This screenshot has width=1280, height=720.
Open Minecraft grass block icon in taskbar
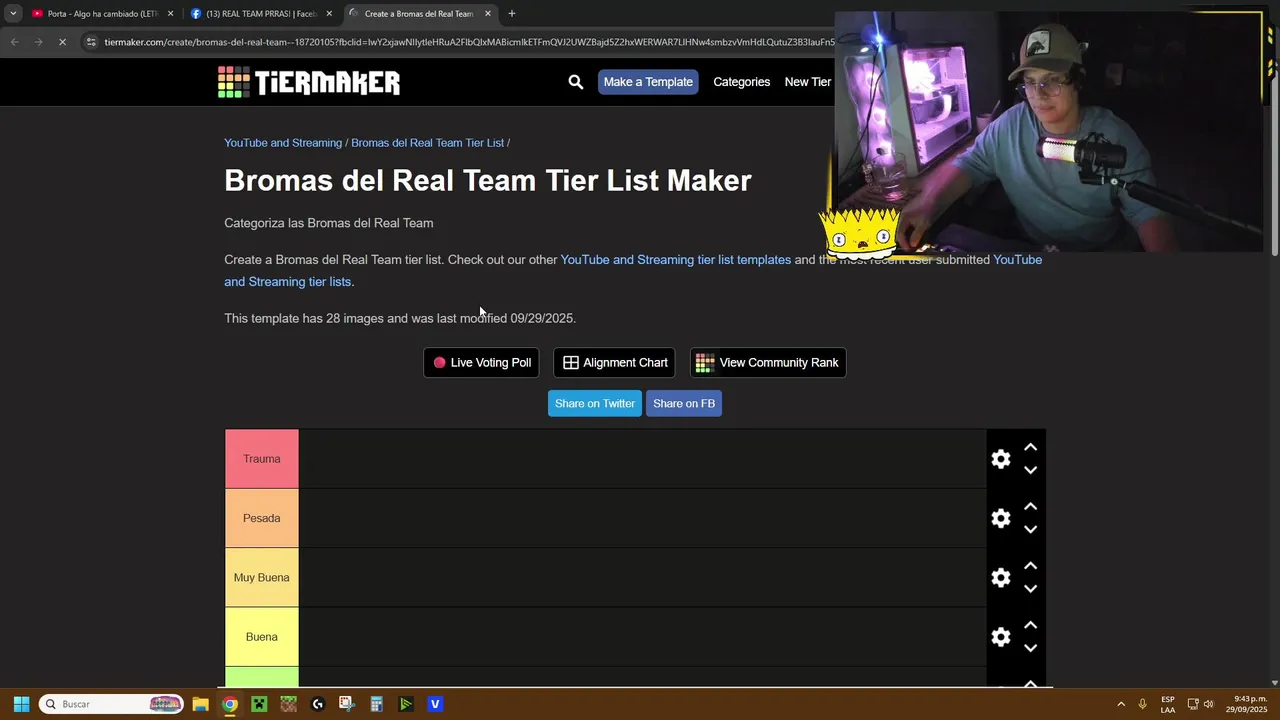pyautogui.click(x=288, y=704)
